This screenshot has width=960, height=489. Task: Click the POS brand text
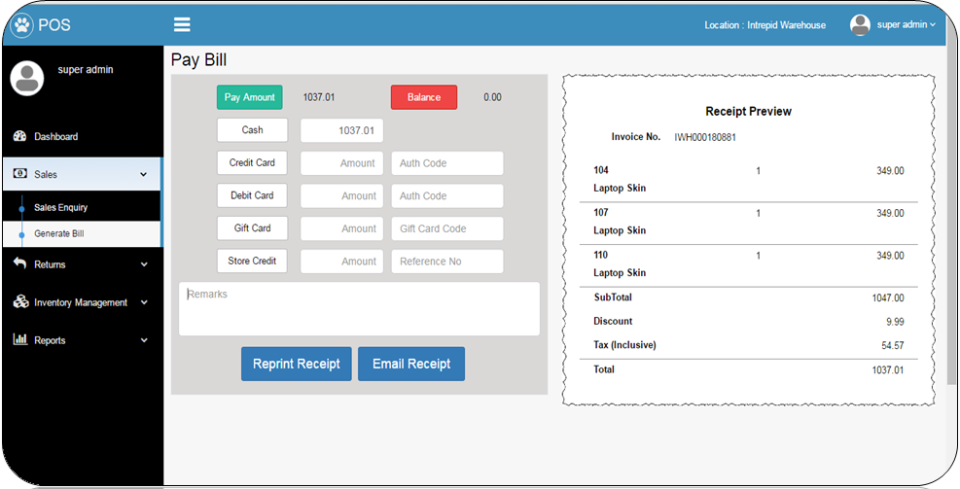coord(54,25)
